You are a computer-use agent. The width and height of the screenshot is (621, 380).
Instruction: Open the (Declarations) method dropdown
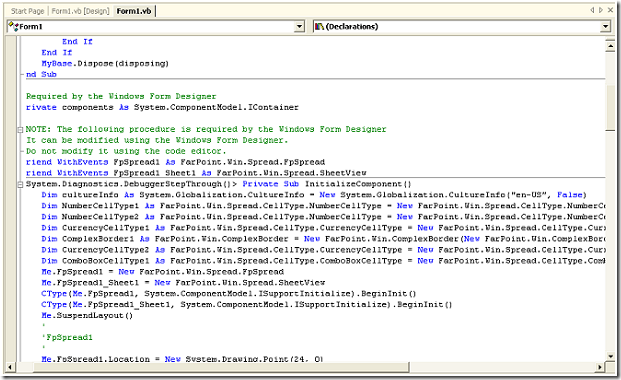point(606,27)
